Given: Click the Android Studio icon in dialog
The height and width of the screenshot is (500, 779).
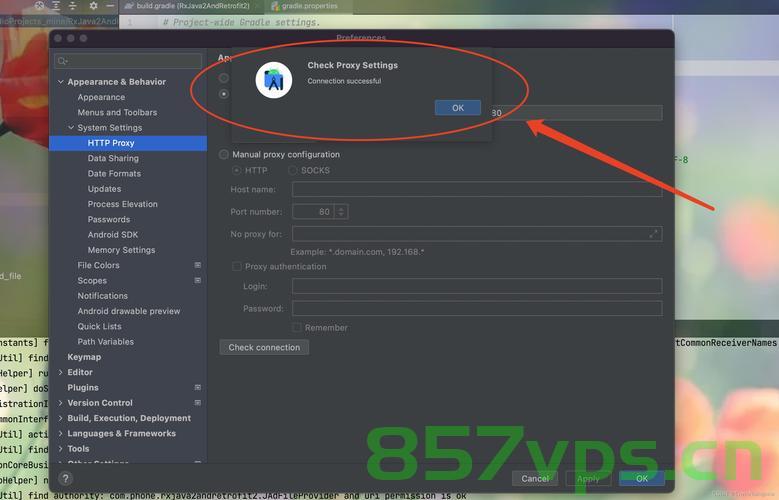Looking at the screenshot, I should pyautogui.click(x=274, y=80).
